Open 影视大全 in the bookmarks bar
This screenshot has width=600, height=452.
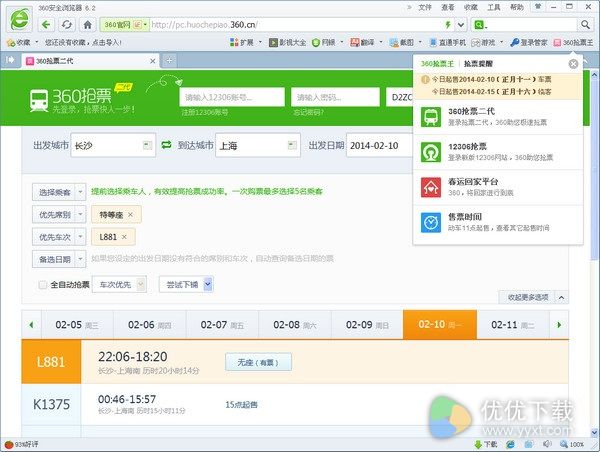[x=287, y=42]
